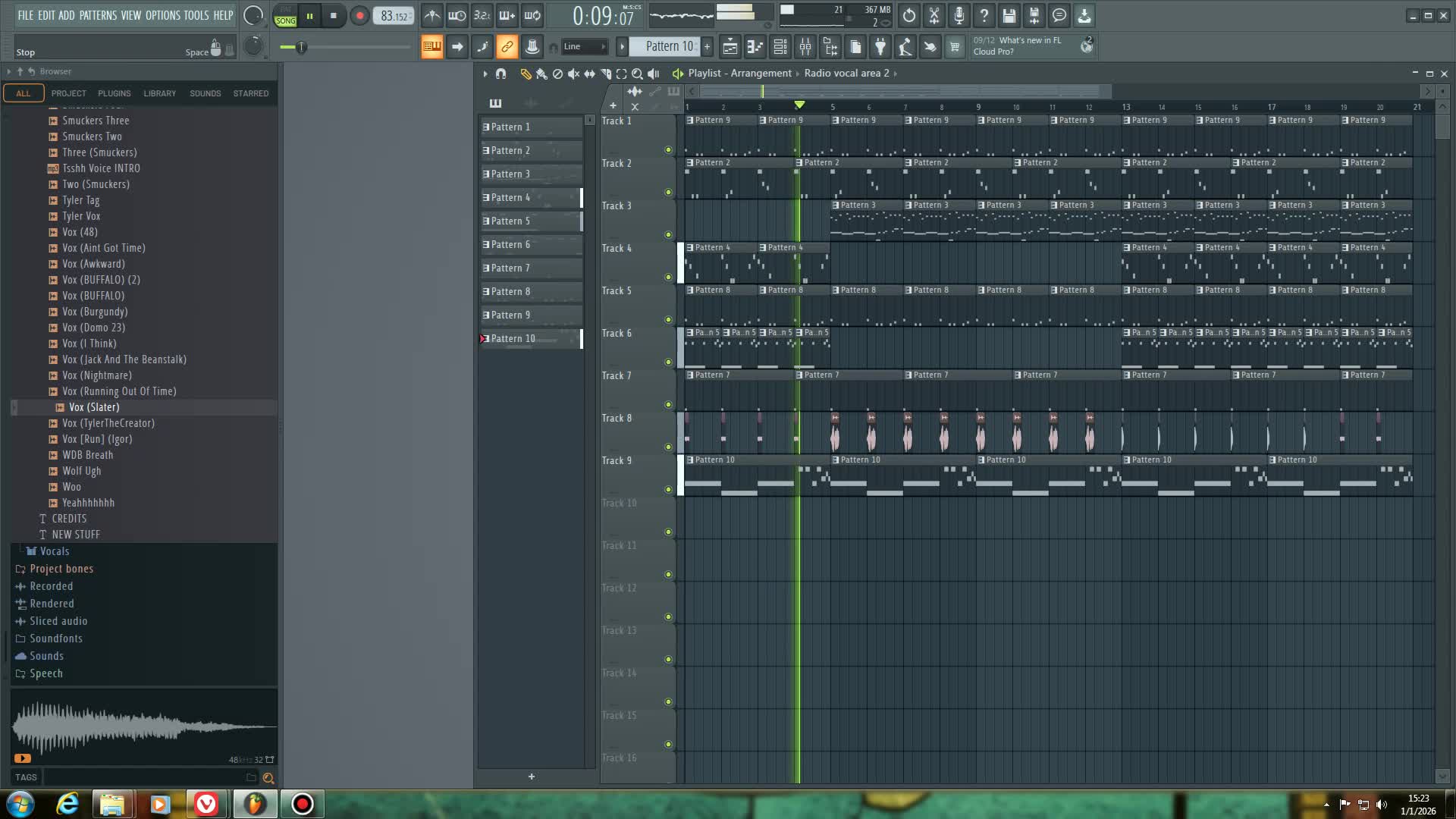Open the Pattern 10 selector dropdown
The width and height of the screenshot is (1456, 819).
coord(669,47)
